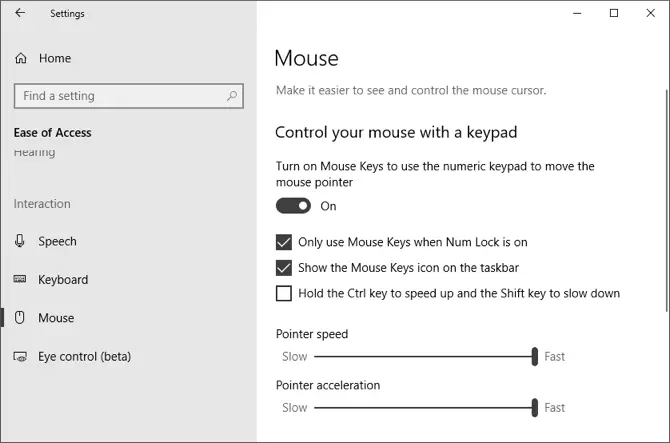Click the Pointer acceleration label

pos(328,385)
